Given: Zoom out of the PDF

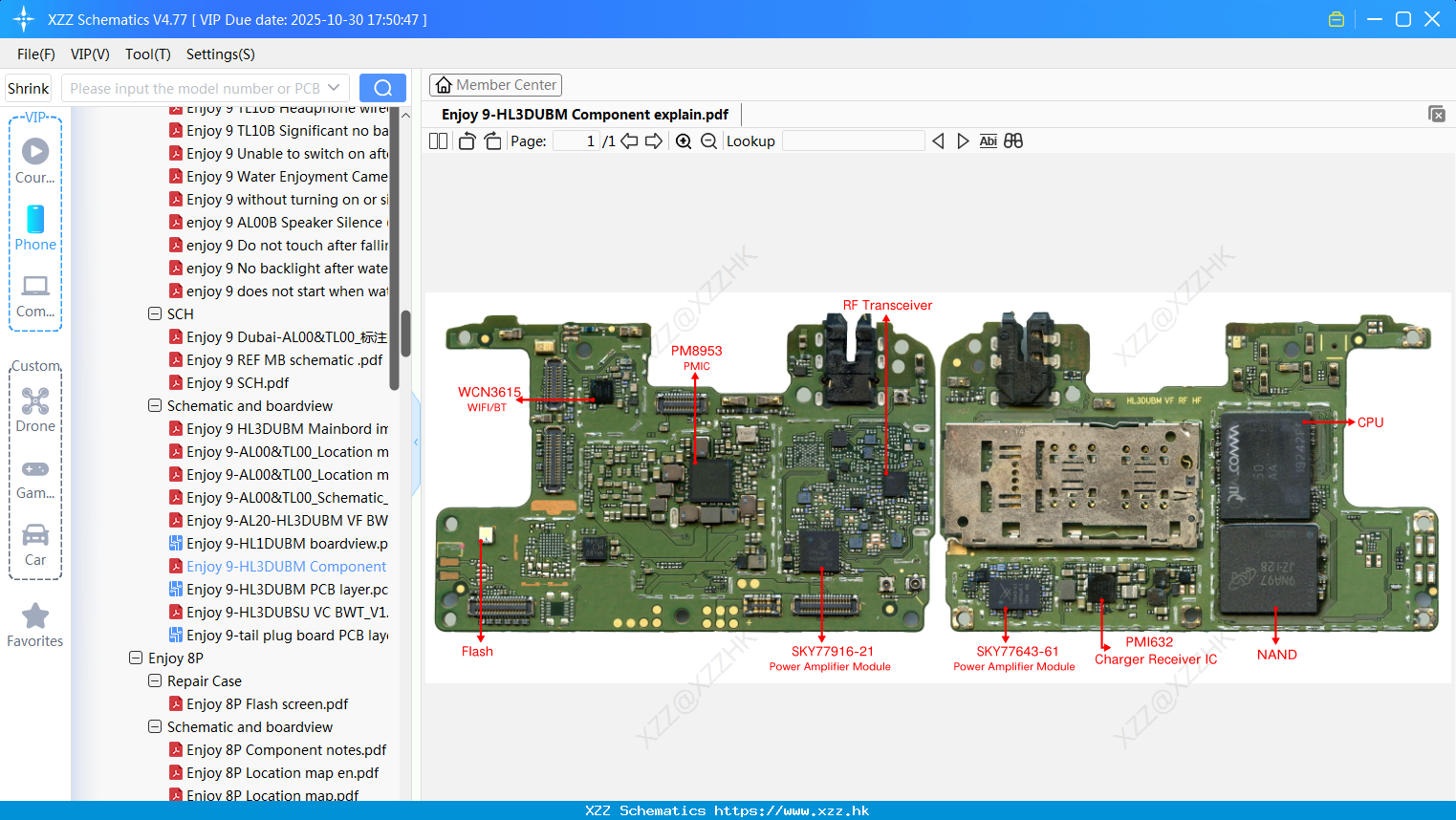Looking at the screenshot, I should [708, 141].
